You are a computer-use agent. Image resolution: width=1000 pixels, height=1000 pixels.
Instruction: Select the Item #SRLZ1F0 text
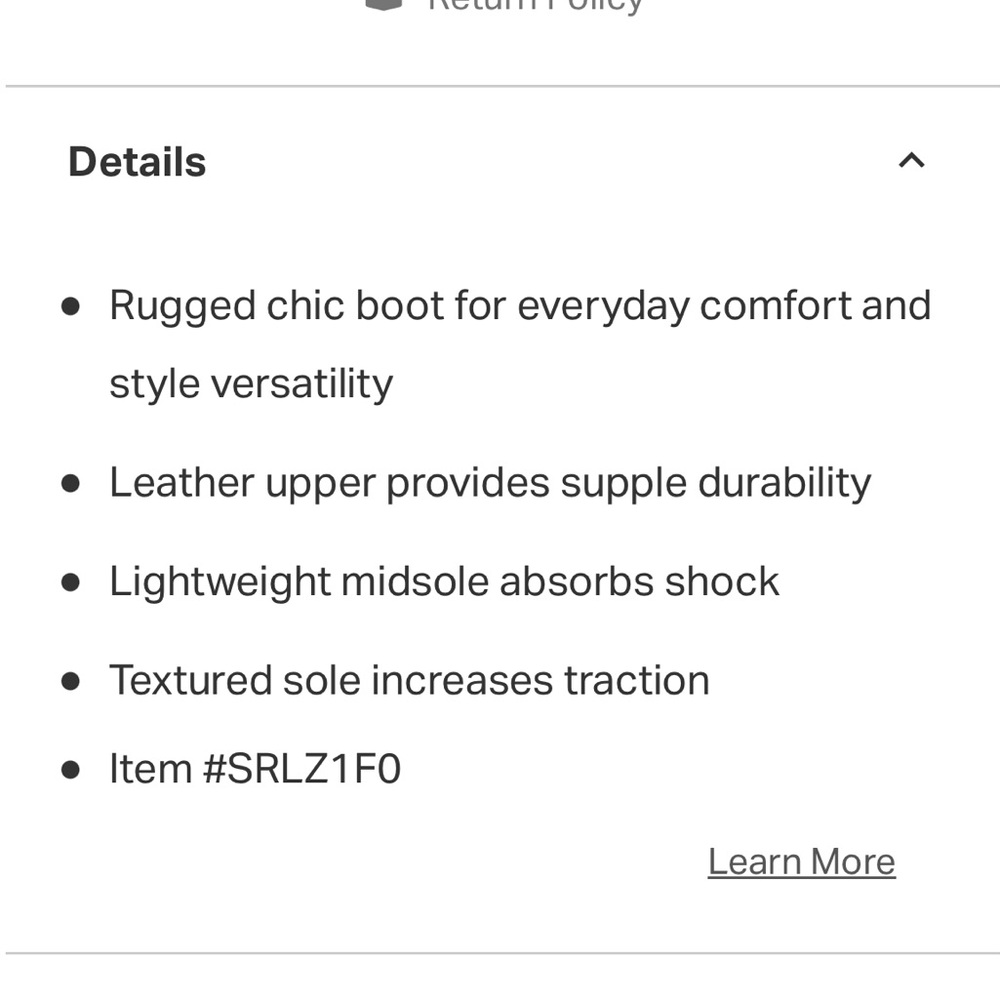[x=254, y=769]
